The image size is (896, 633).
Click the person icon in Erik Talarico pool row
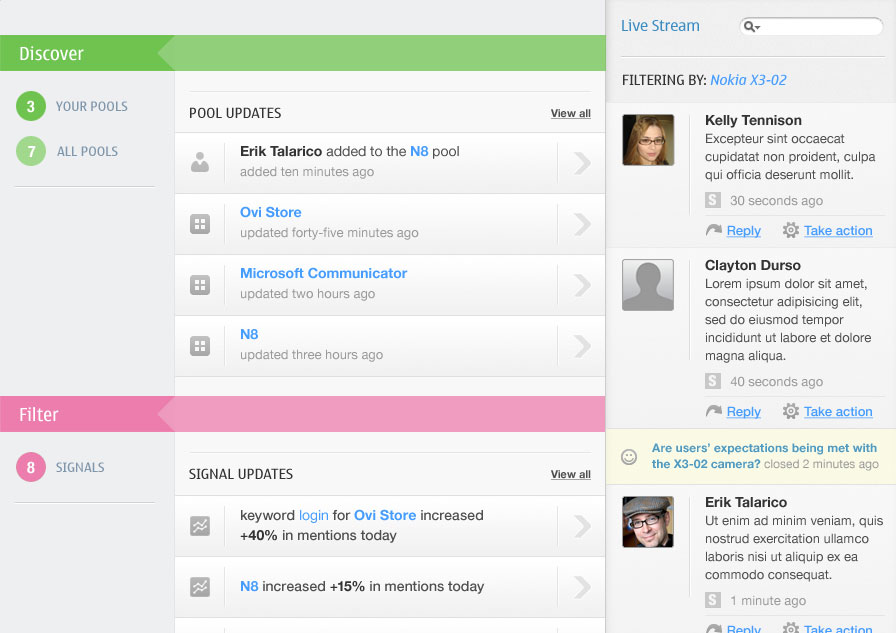200,162
